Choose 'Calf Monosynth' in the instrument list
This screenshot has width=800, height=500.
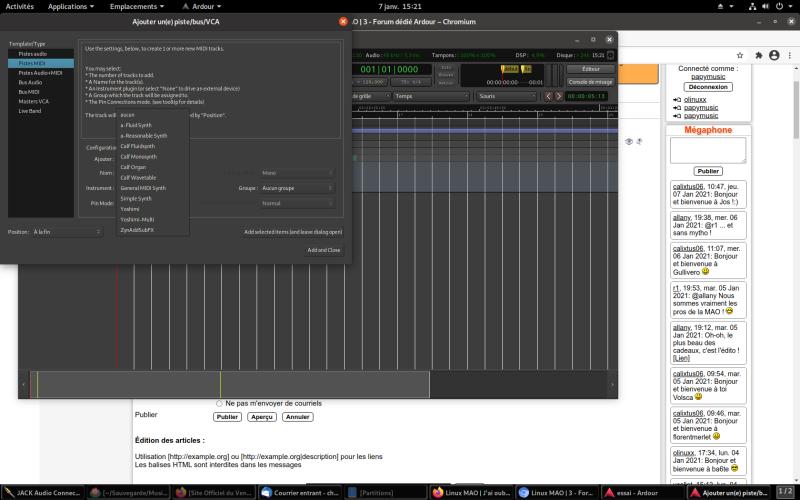coord(153,157)
